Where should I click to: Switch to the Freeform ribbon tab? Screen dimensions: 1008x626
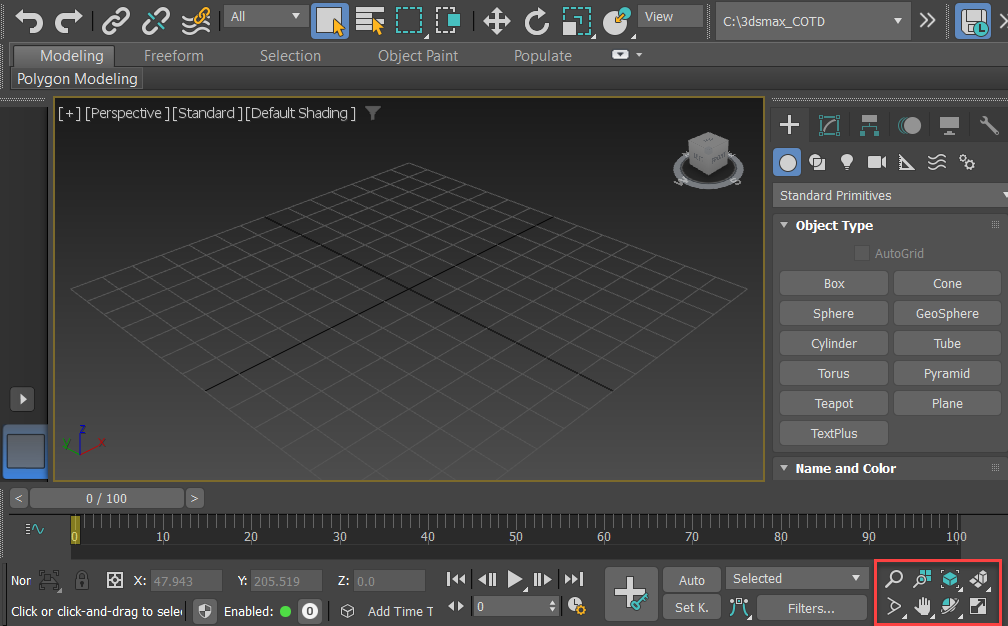point(174,56)
